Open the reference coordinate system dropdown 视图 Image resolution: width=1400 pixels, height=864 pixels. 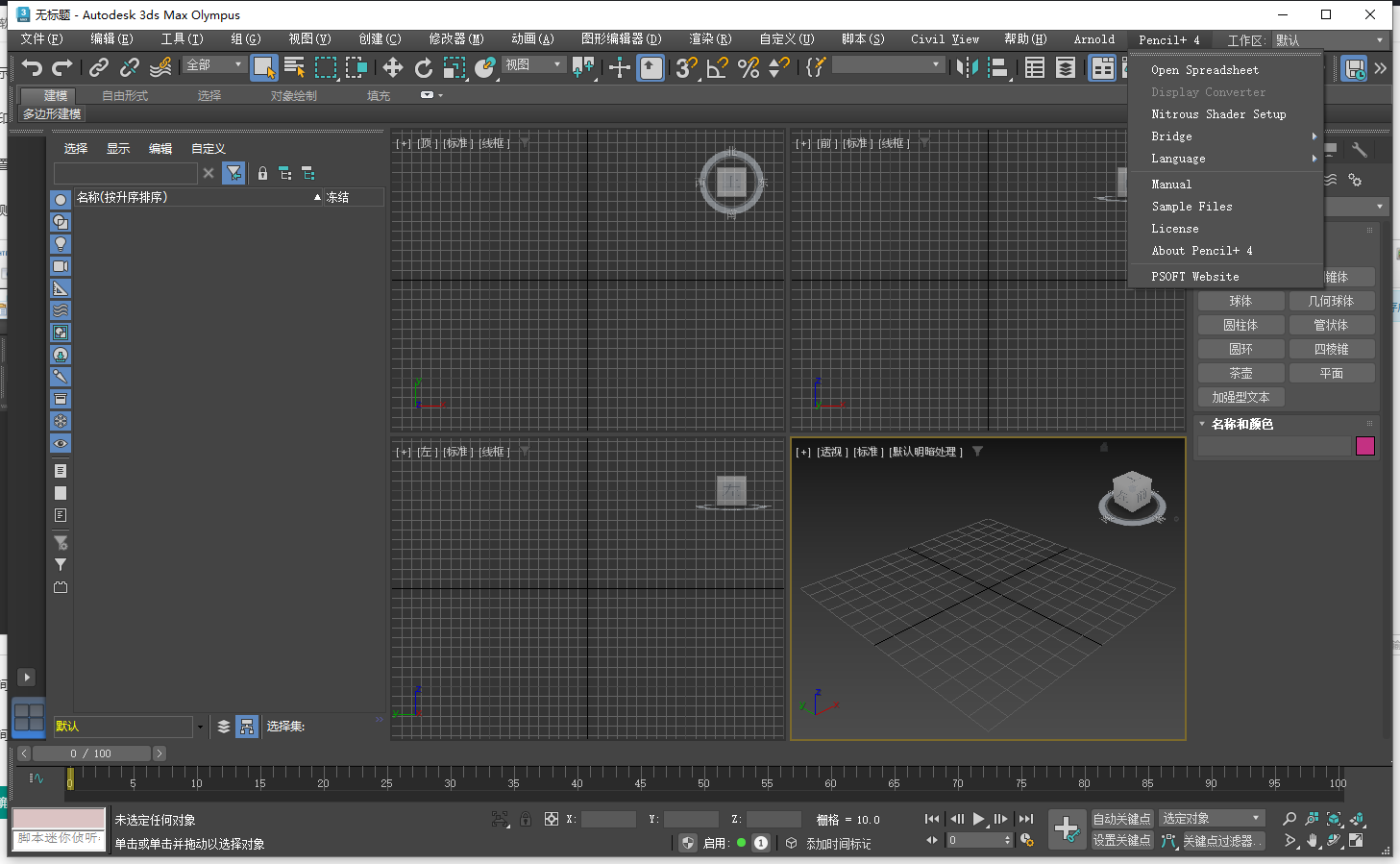(x=533, y=64)
